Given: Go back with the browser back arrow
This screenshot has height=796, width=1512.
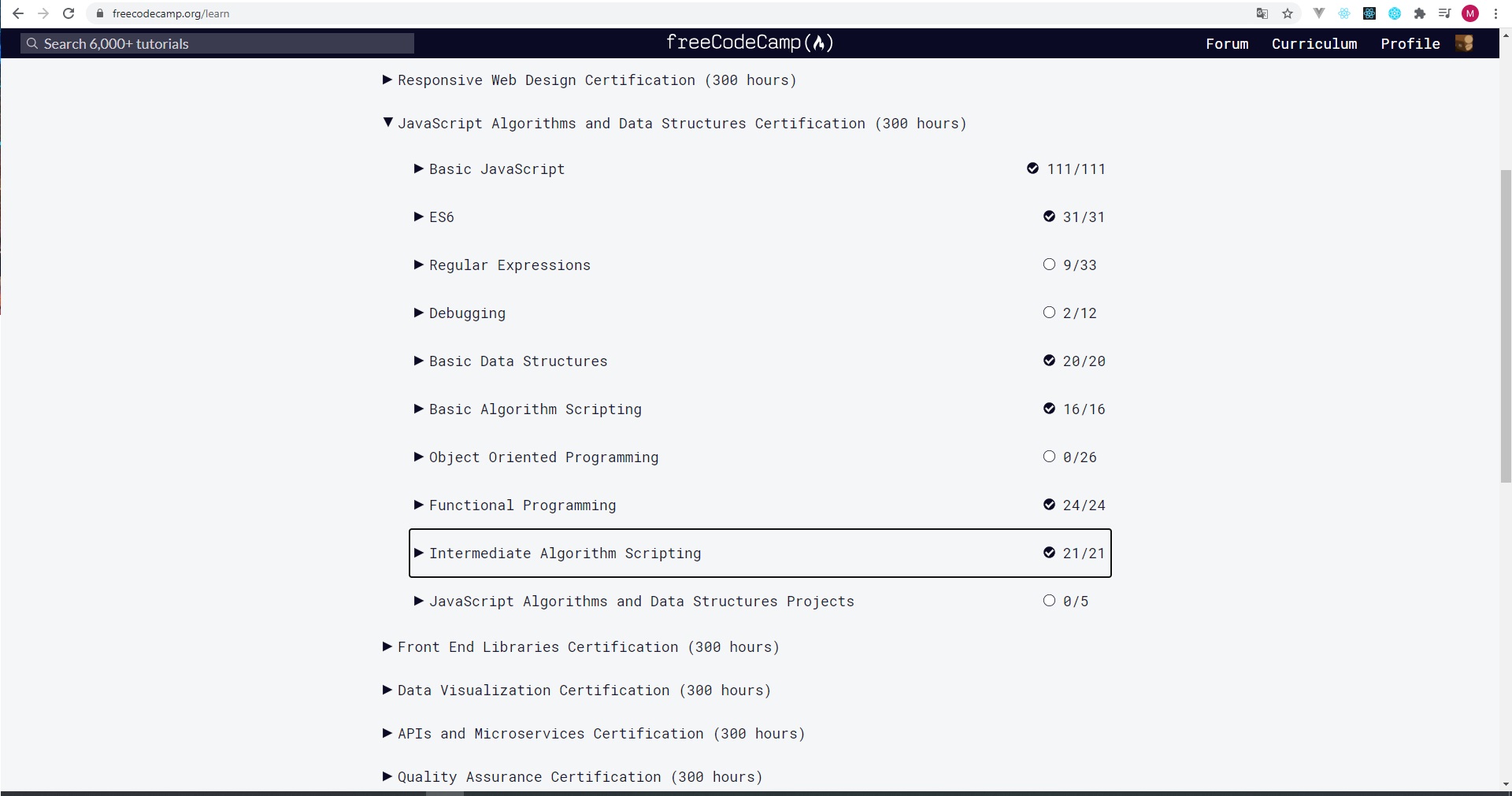Looking at the screenshot, I should (x=18, y=13).
